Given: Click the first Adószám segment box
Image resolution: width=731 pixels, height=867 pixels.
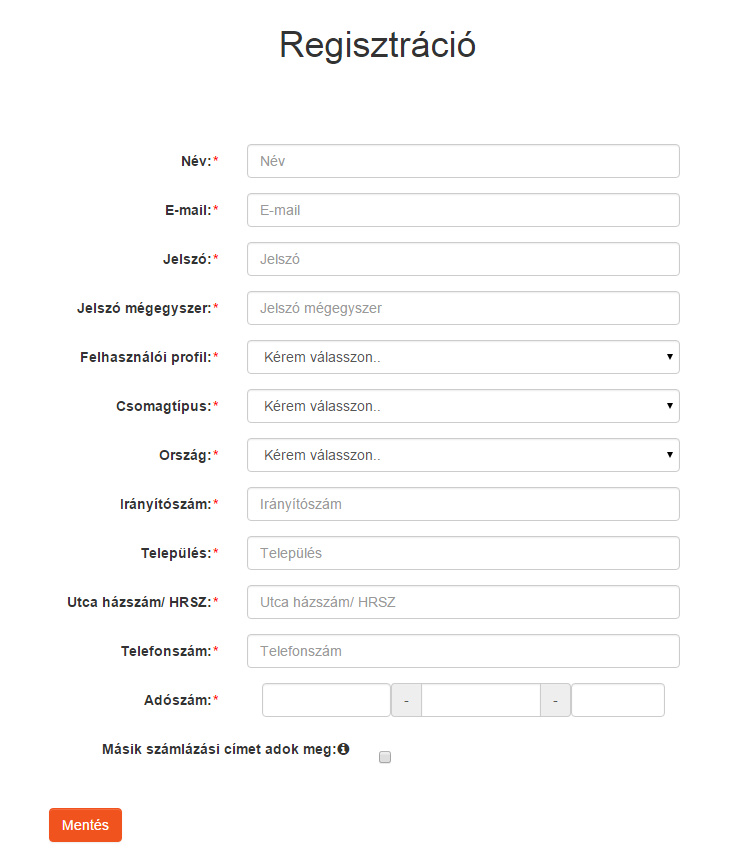Looking at the screenshot, I should click(x=326, y=700).
